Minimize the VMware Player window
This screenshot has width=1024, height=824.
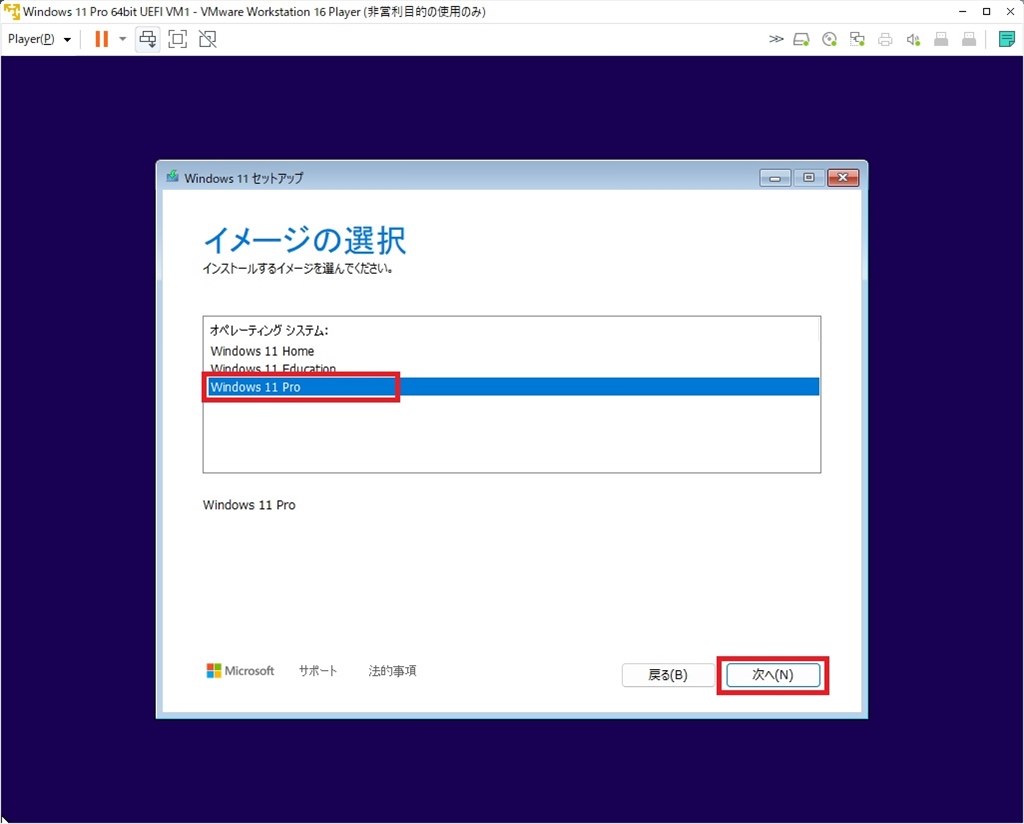[x=963, y=12]
